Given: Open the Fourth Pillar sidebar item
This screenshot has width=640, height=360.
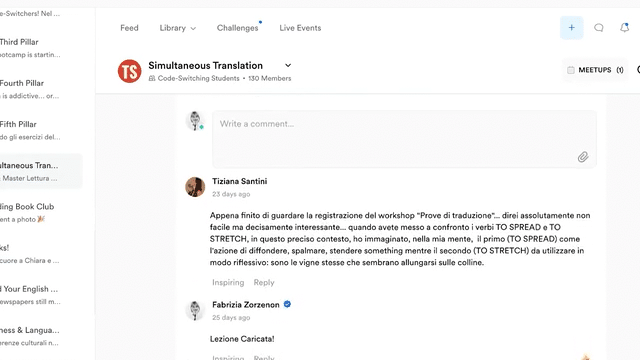Looking at the screenshot, I should coord(31,89).
